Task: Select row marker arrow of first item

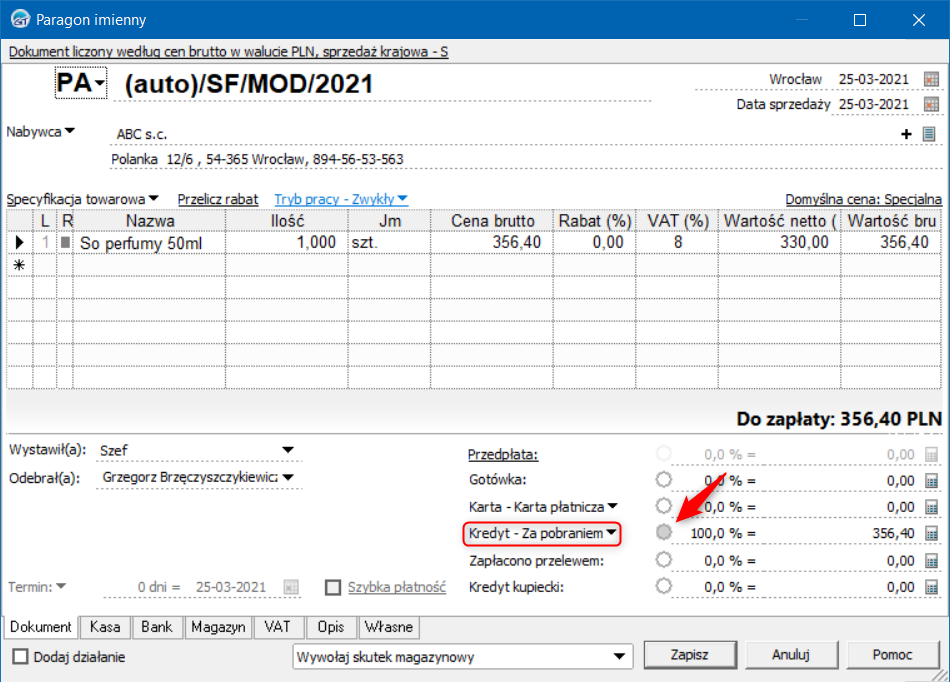Action: [x=19, y=242]
